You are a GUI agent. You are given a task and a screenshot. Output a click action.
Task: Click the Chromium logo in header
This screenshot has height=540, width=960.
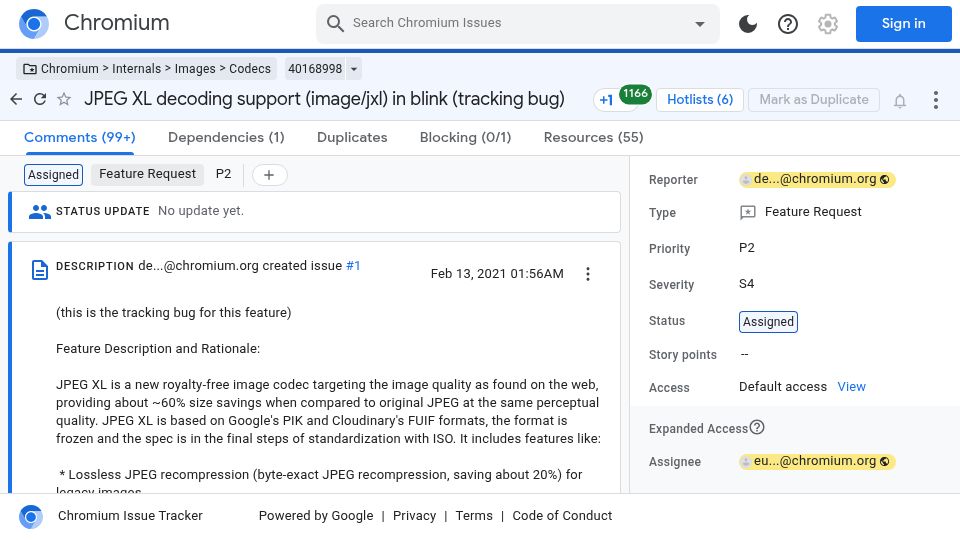[34, 24]
